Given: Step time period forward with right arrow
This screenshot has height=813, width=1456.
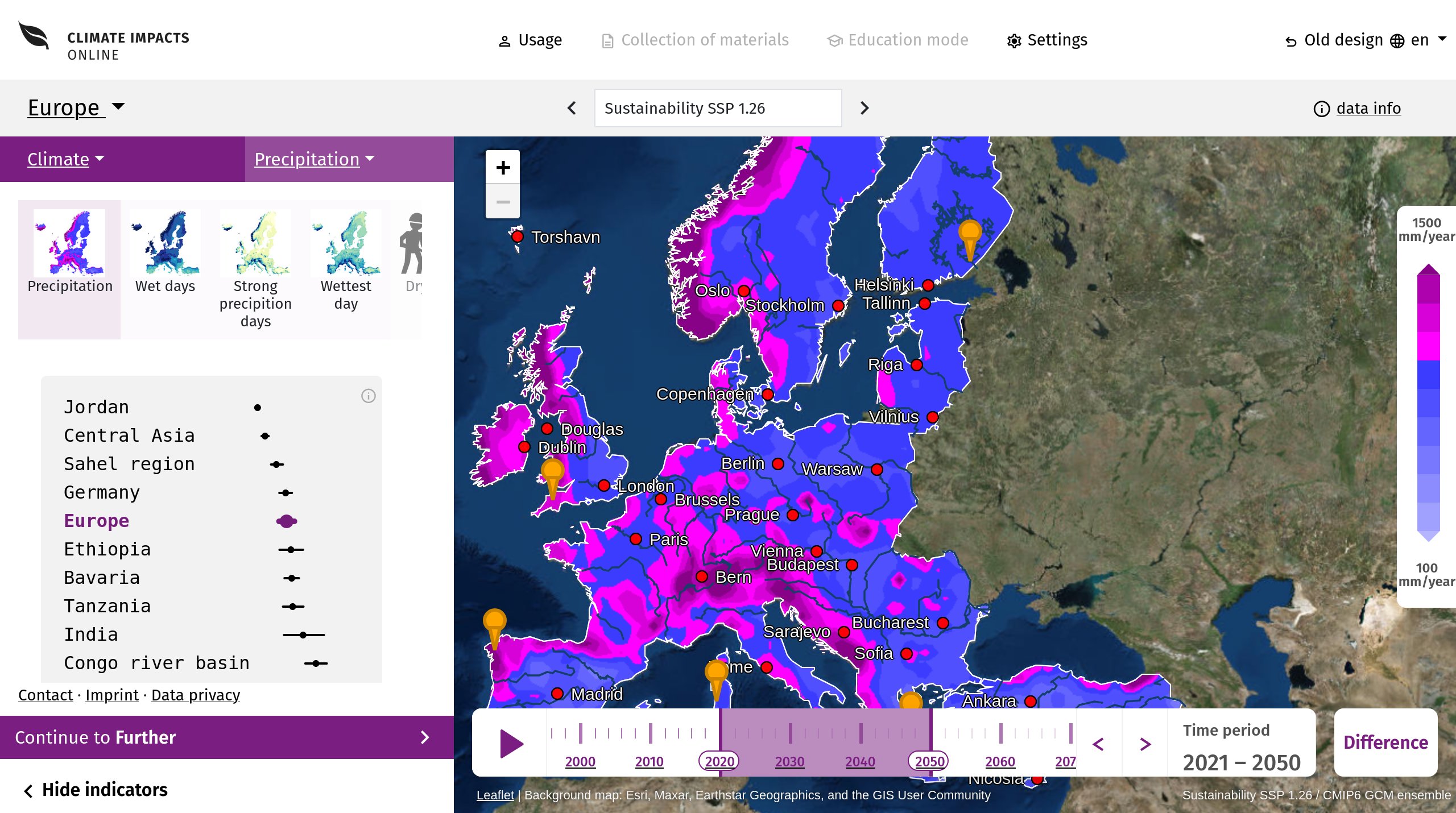Looking at the screenshot, I should point(1145,744).
